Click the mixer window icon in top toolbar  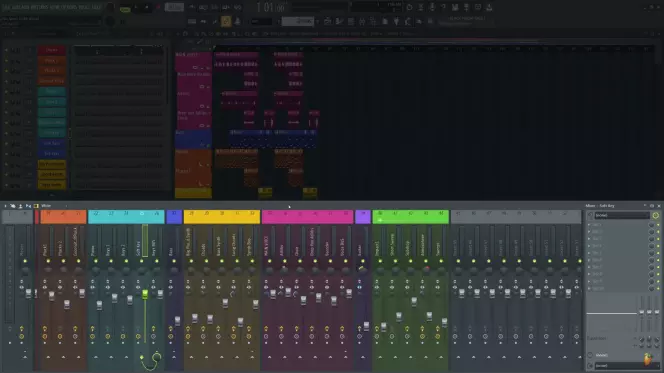pos(455,7)
